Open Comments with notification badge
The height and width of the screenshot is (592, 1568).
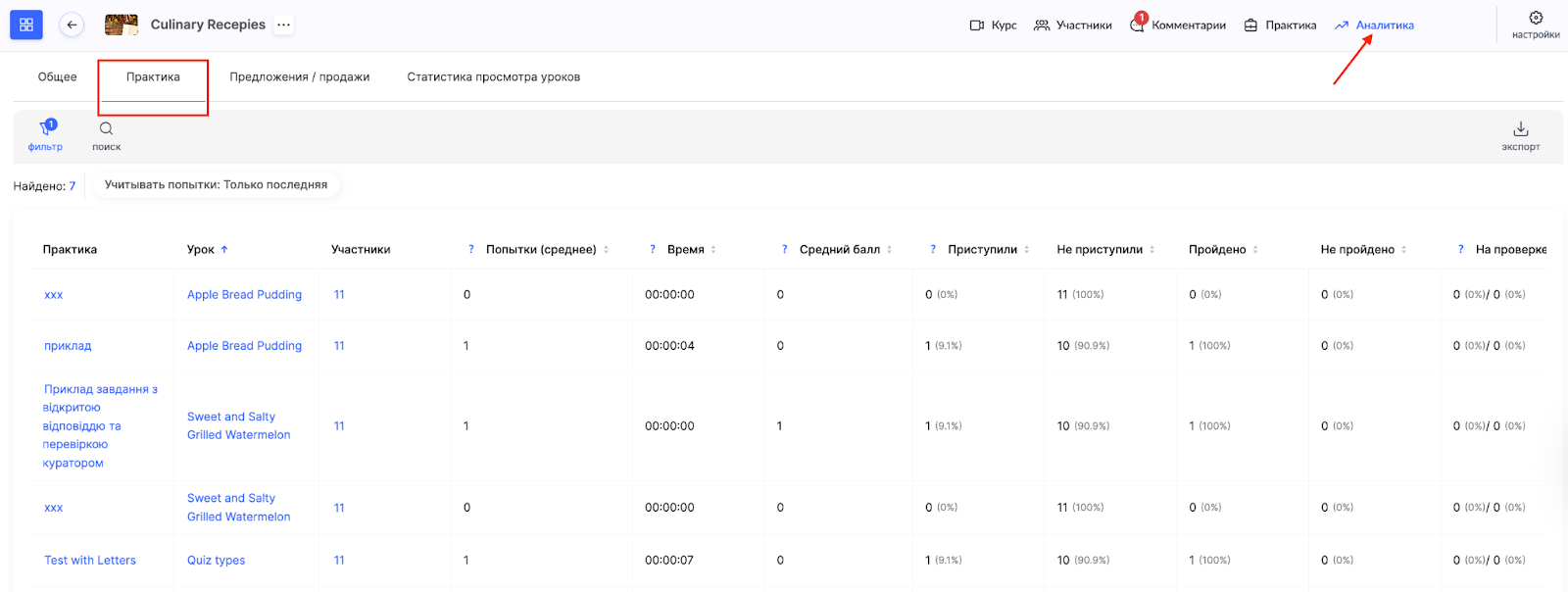click(x=1137, y=25)
